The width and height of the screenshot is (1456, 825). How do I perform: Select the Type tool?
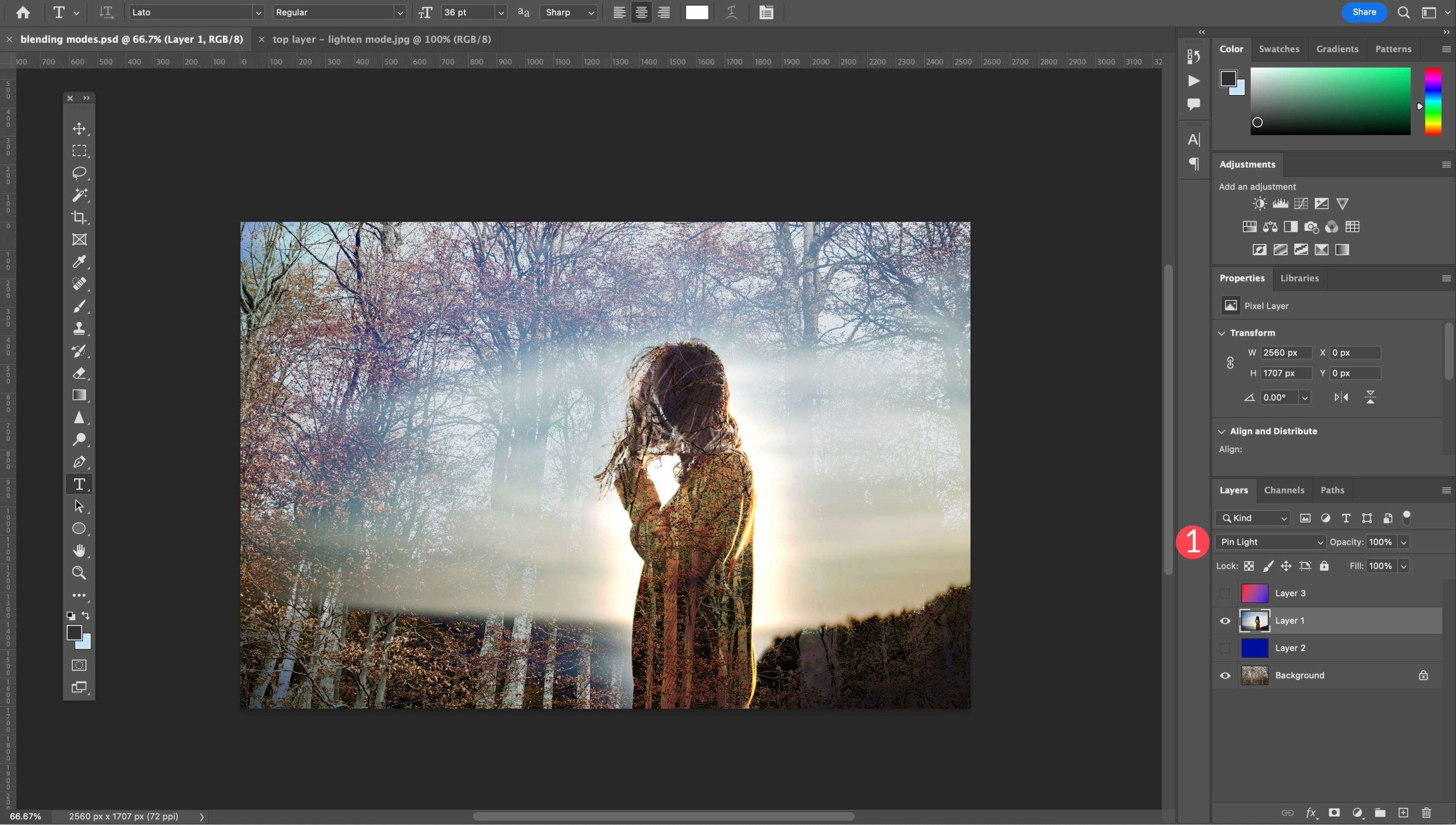(x=79, y=483)
